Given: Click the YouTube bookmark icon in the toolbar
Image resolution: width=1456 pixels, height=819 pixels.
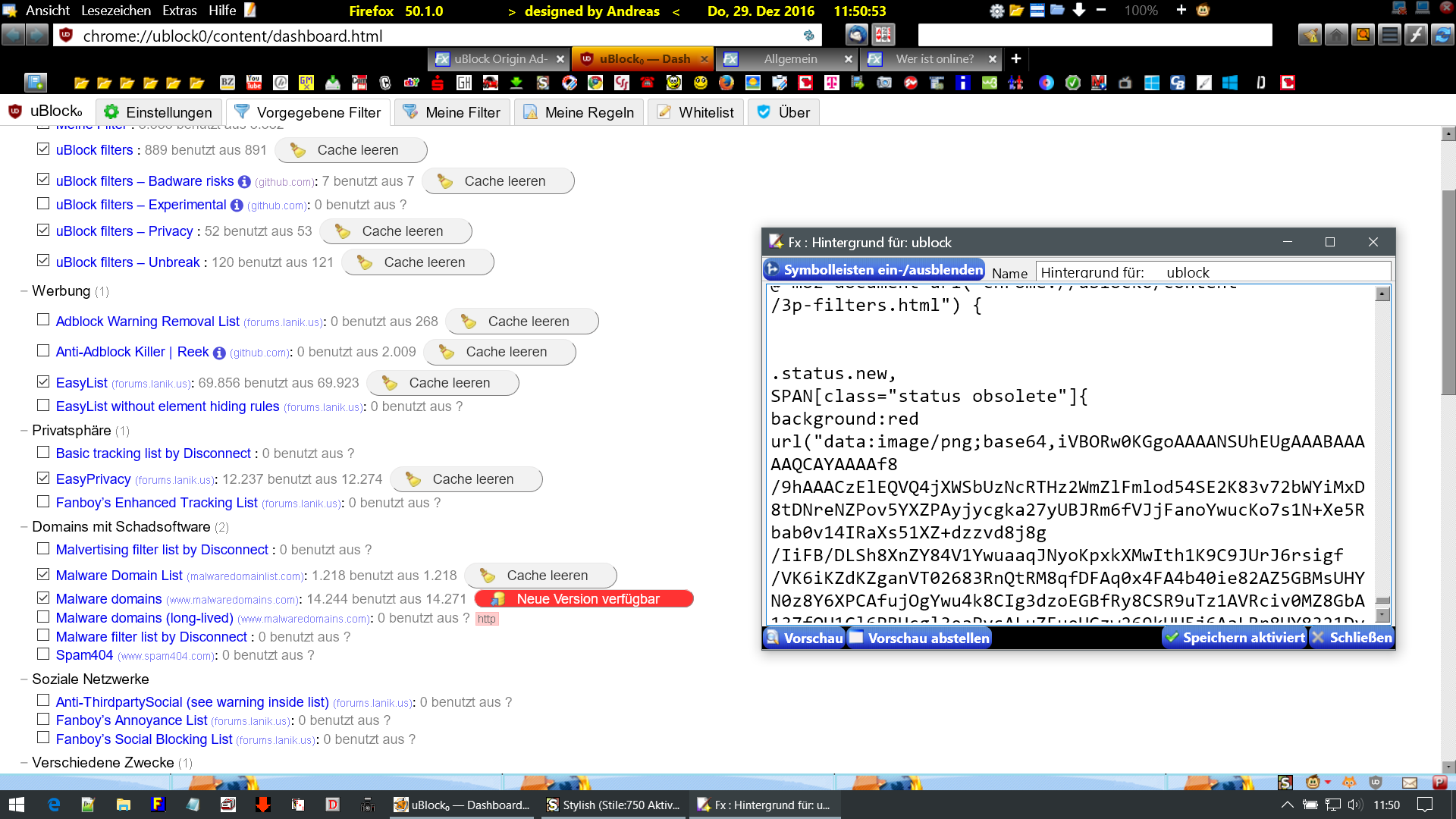Looking at the screenshot, I should [254, 83].
